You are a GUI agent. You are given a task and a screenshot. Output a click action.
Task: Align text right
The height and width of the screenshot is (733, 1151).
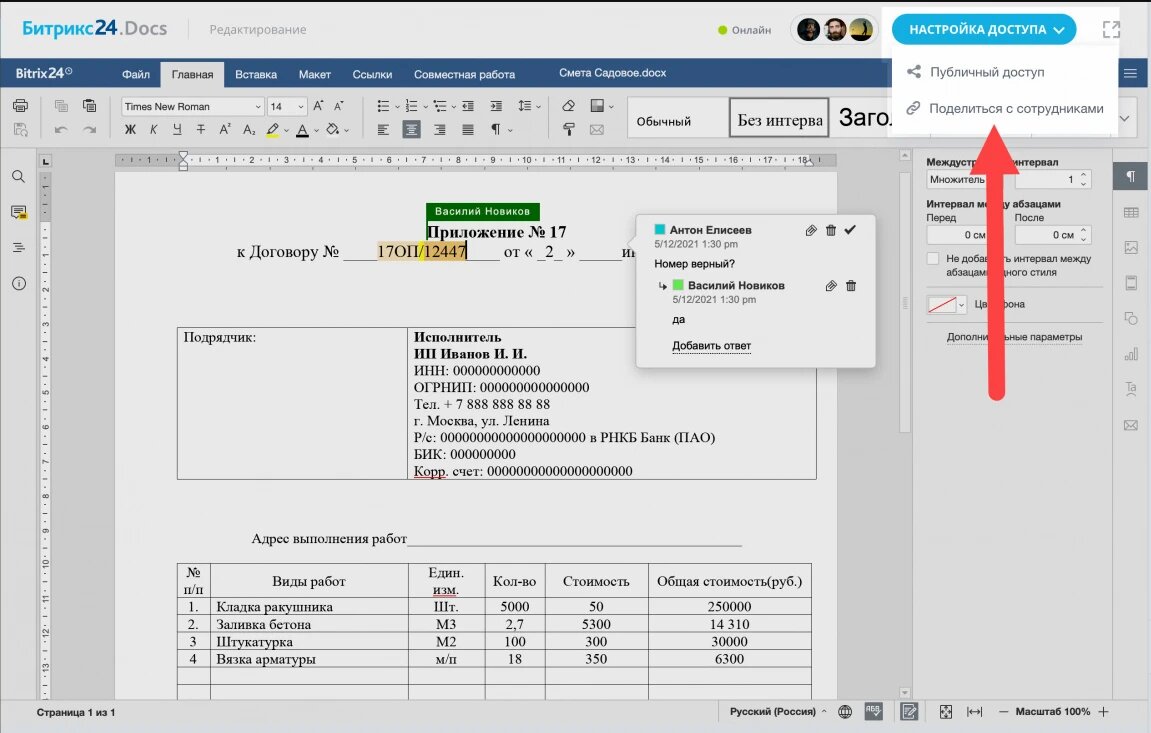pos(439,130)
